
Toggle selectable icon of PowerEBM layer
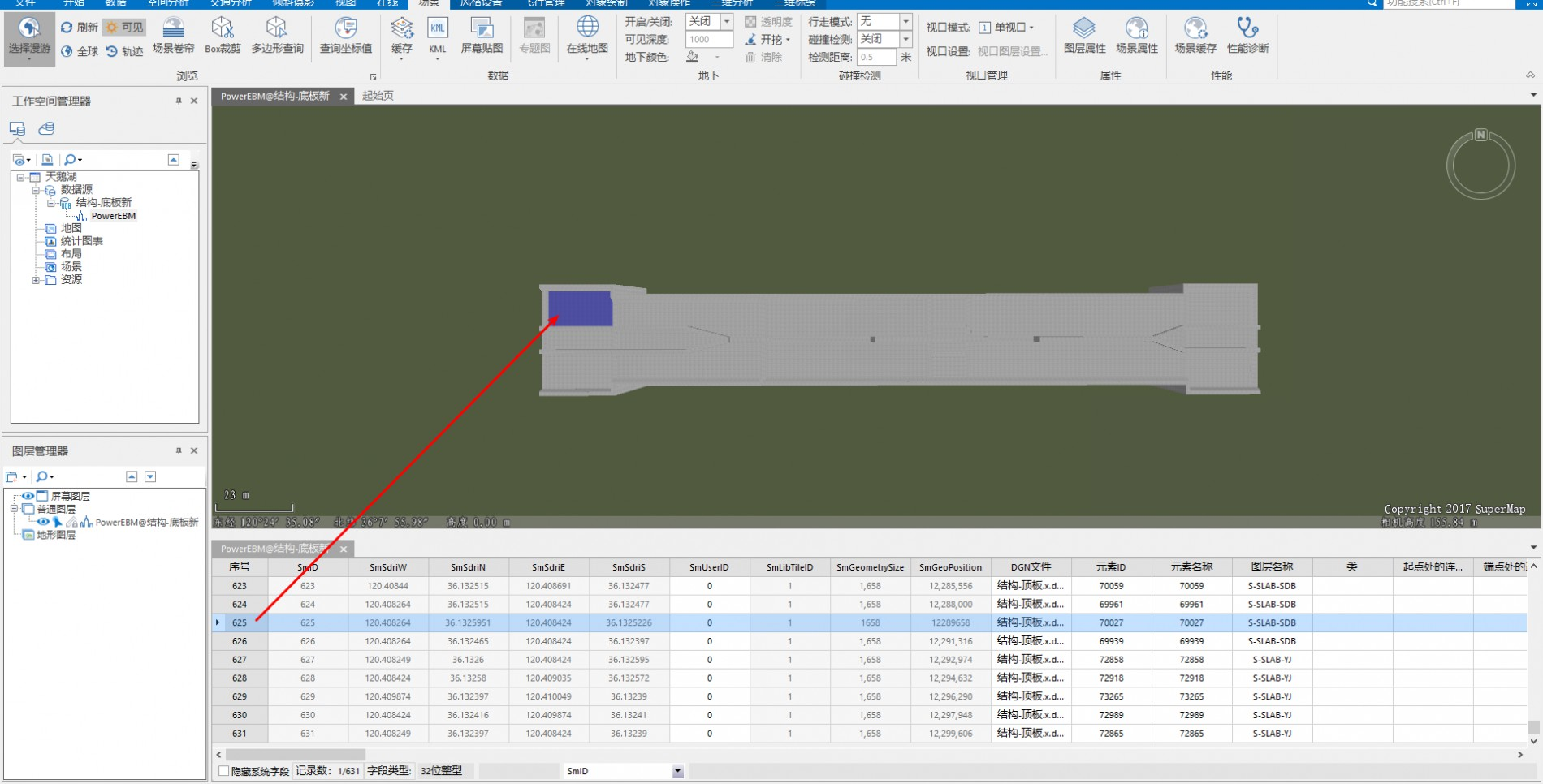tap(58, 522)
